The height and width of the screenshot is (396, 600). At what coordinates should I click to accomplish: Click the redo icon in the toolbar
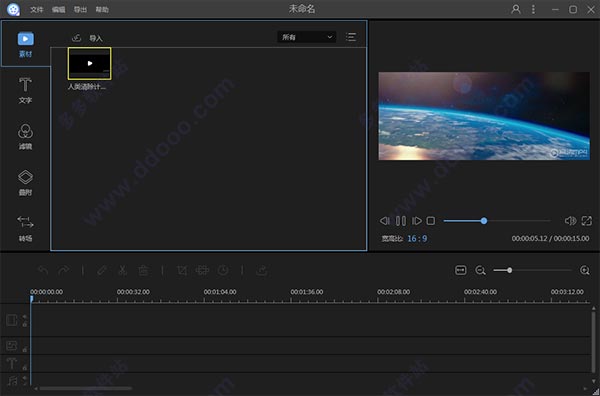pos(64,271)
